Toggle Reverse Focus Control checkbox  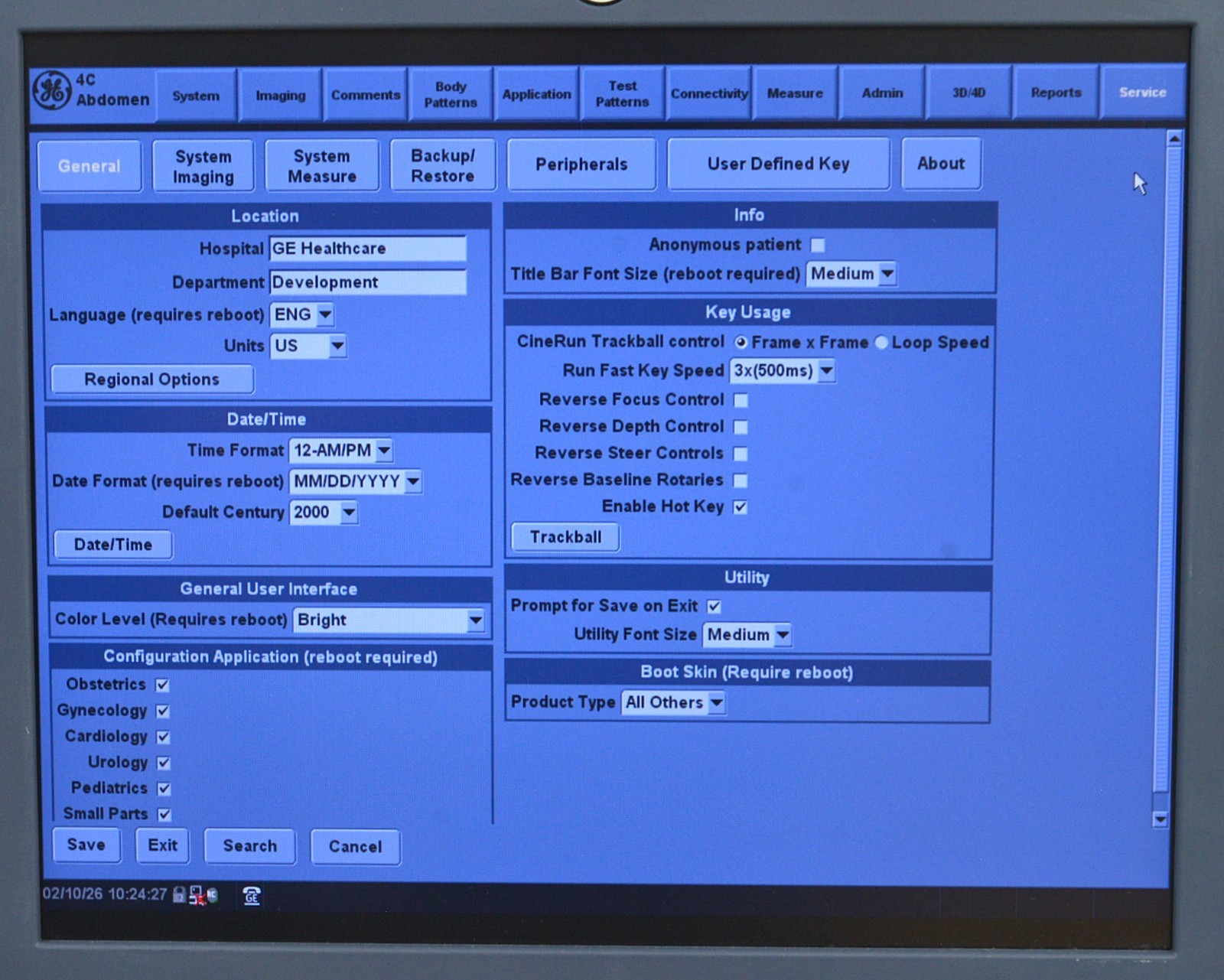741,400
